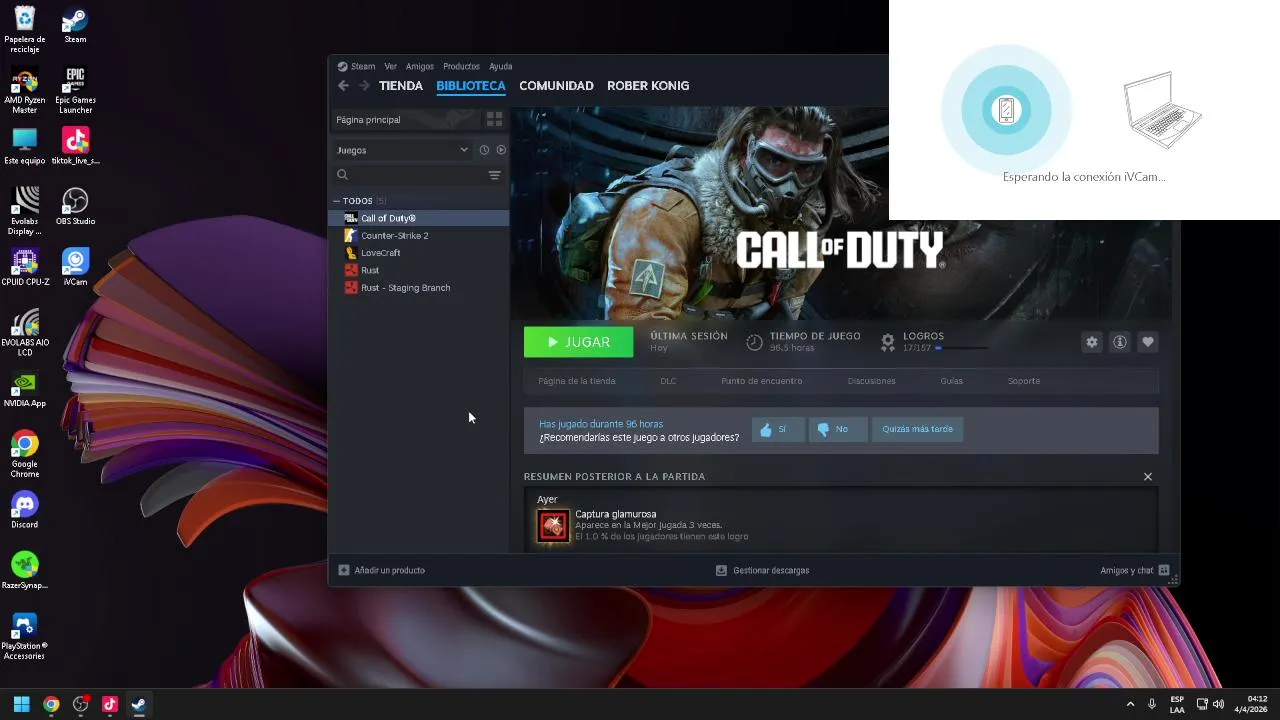Click No recommend button
Screen dimensions: 1280x720
tap(838, 429)
